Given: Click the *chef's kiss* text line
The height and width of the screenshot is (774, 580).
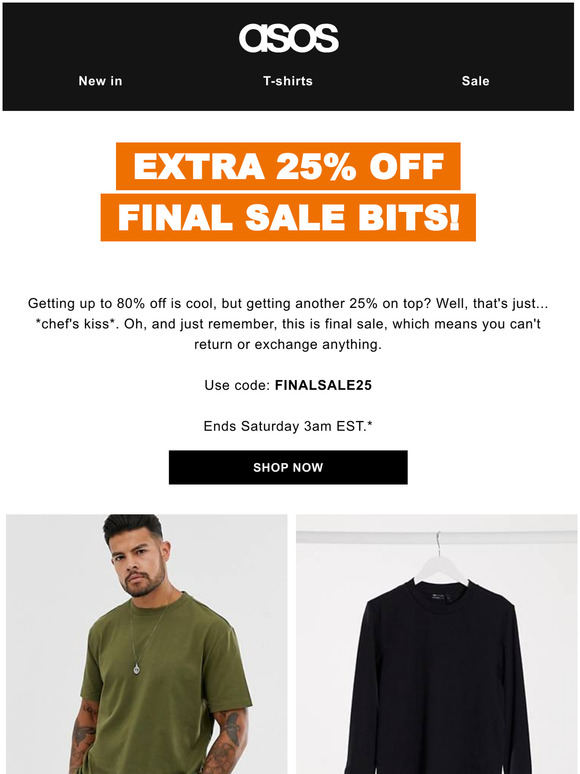Looking at the screenshot, I should [288, 324].
